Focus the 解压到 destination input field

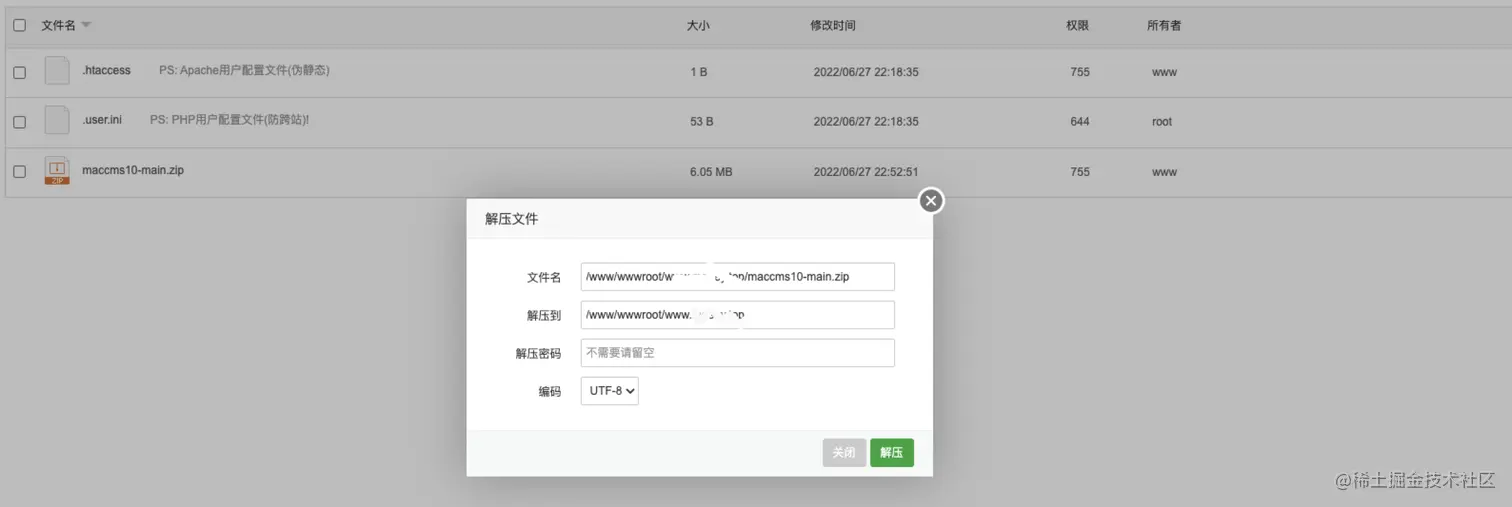click(x=737, y=315)
